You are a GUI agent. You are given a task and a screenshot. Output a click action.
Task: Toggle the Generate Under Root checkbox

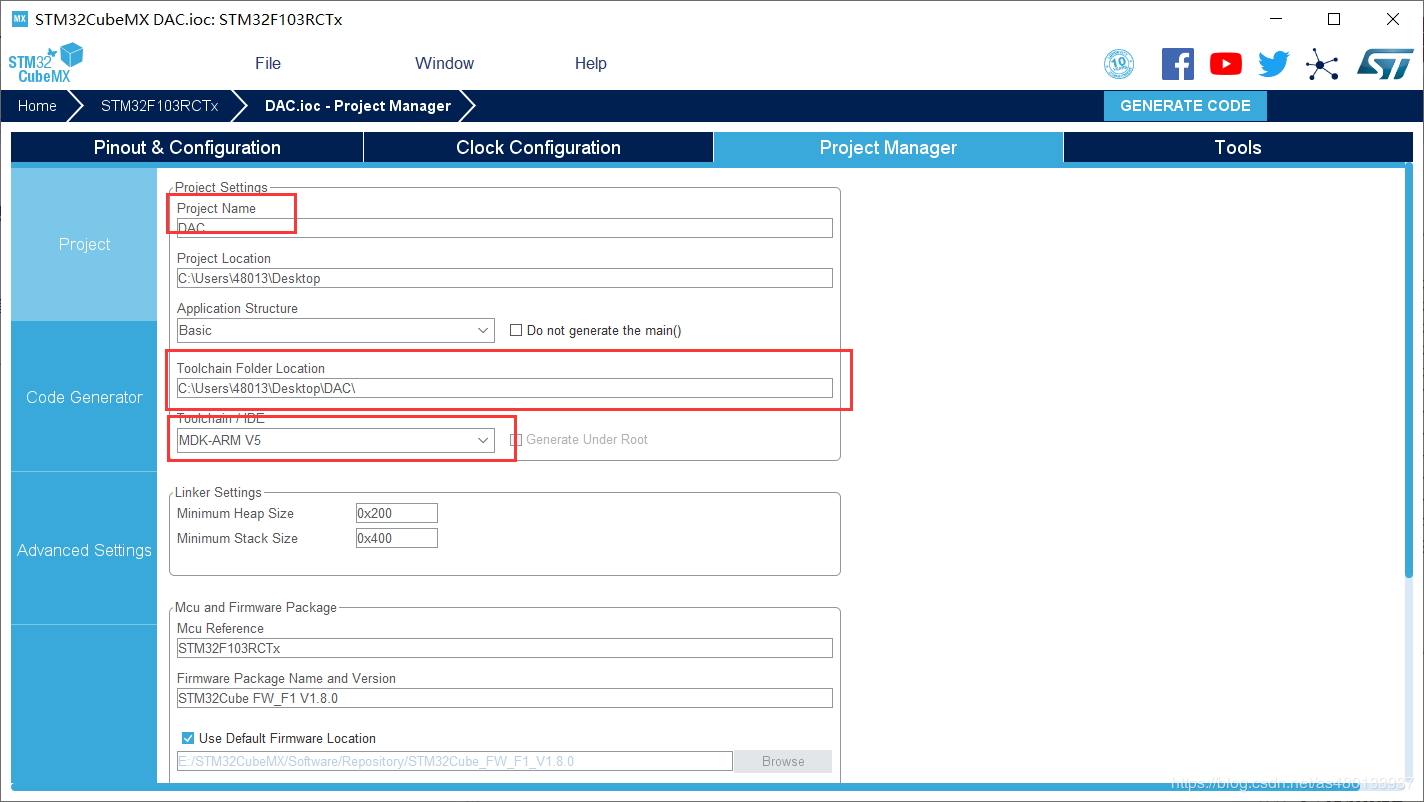coord(516,439)
